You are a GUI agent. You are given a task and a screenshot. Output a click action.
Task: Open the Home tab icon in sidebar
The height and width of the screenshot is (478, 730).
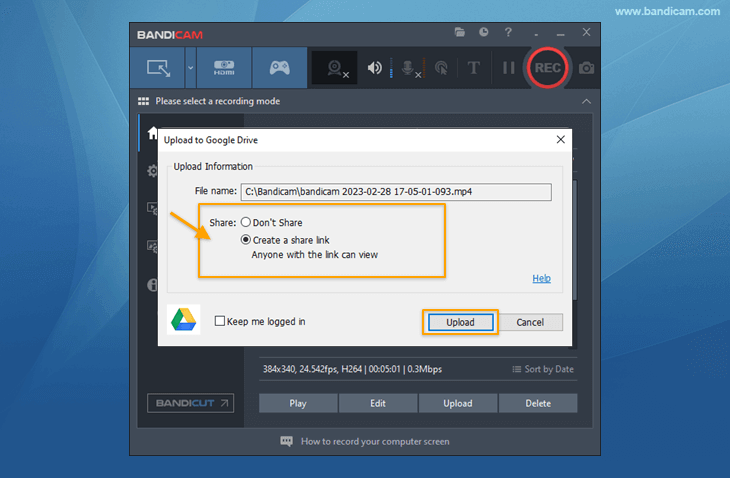152,134
